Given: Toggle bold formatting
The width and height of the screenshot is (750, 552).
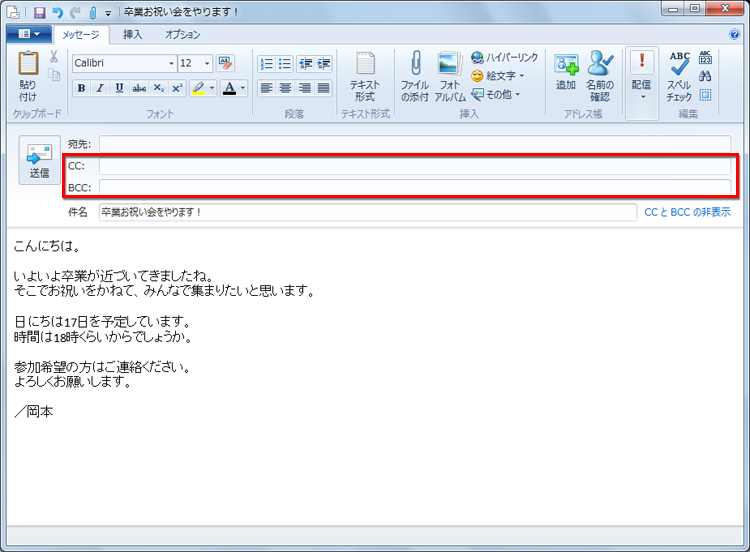Looking at the screenshot, I should (81, 88).
